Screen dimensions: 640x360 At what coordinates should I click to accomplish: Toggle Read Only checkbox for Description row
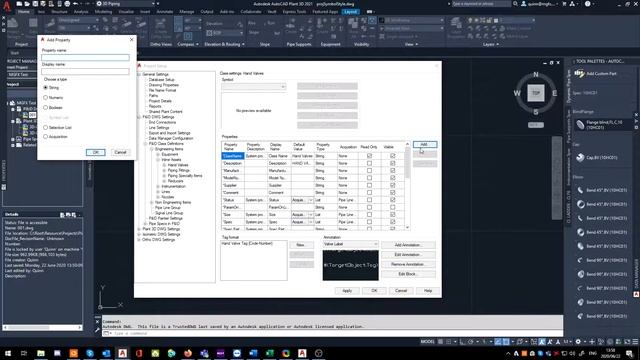(369, 163)
